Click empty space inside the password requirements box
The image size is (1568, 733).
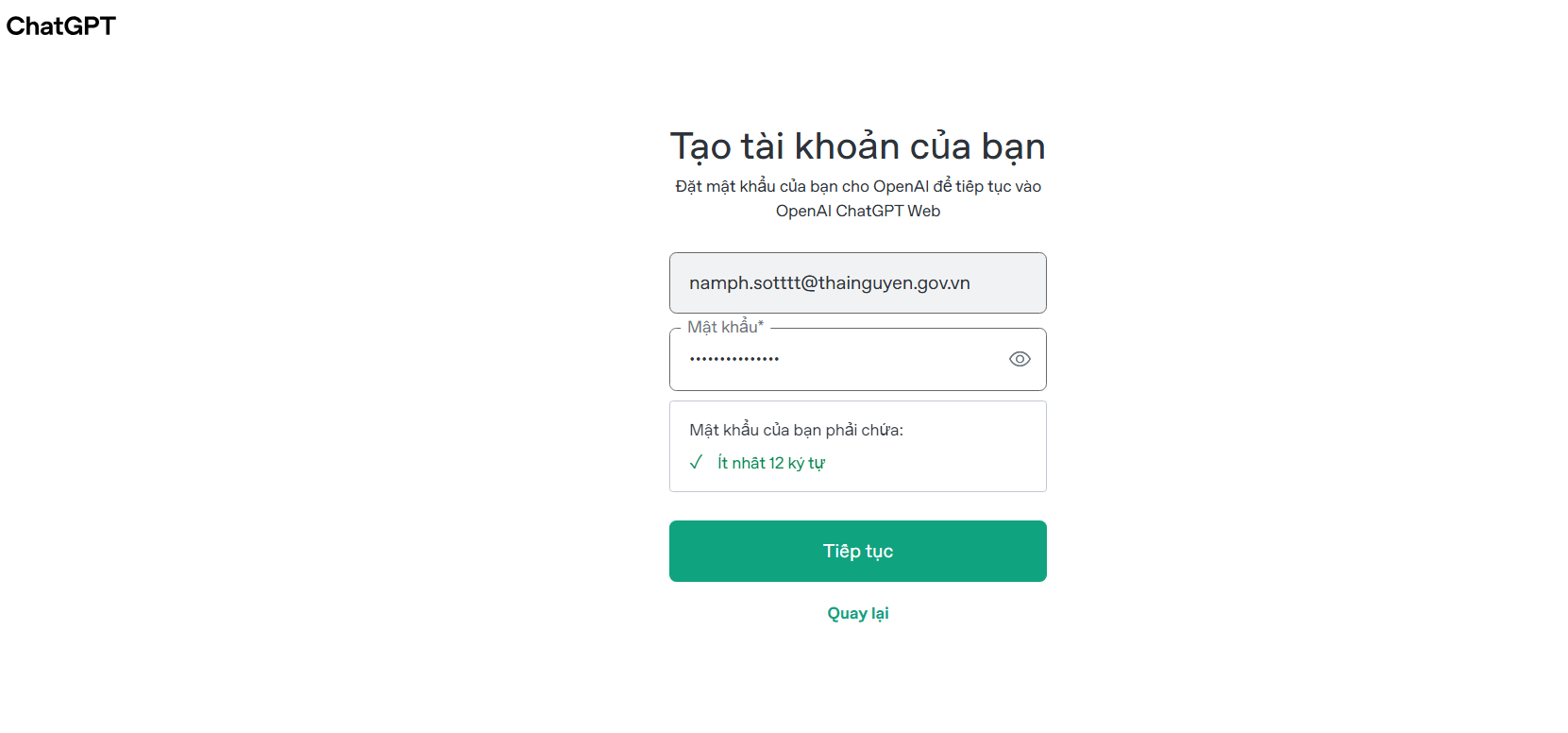[x=944, y=462]
